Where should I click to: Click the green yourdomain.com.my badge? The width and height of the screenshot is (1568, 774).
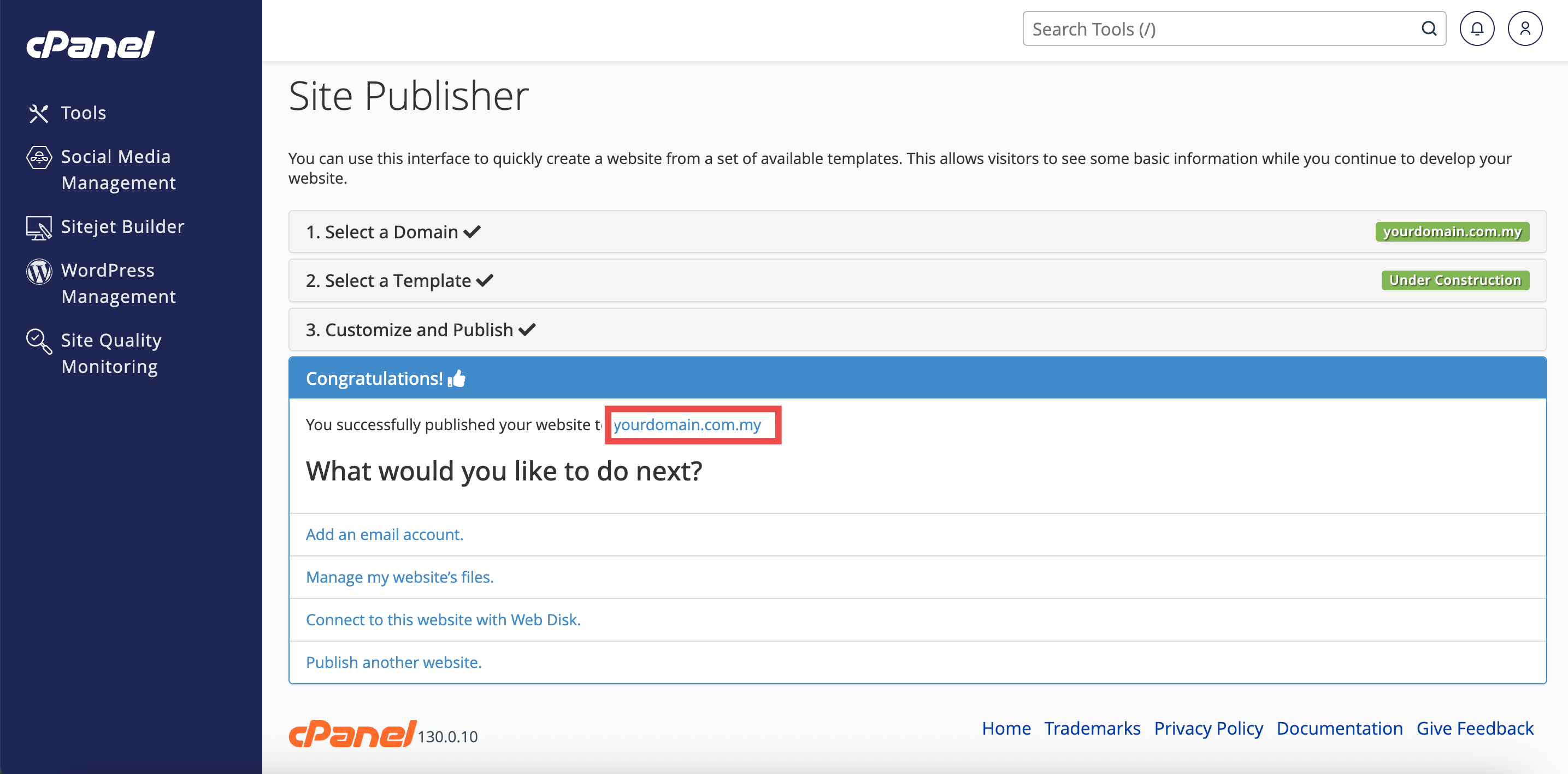[x=1452, y=232]
